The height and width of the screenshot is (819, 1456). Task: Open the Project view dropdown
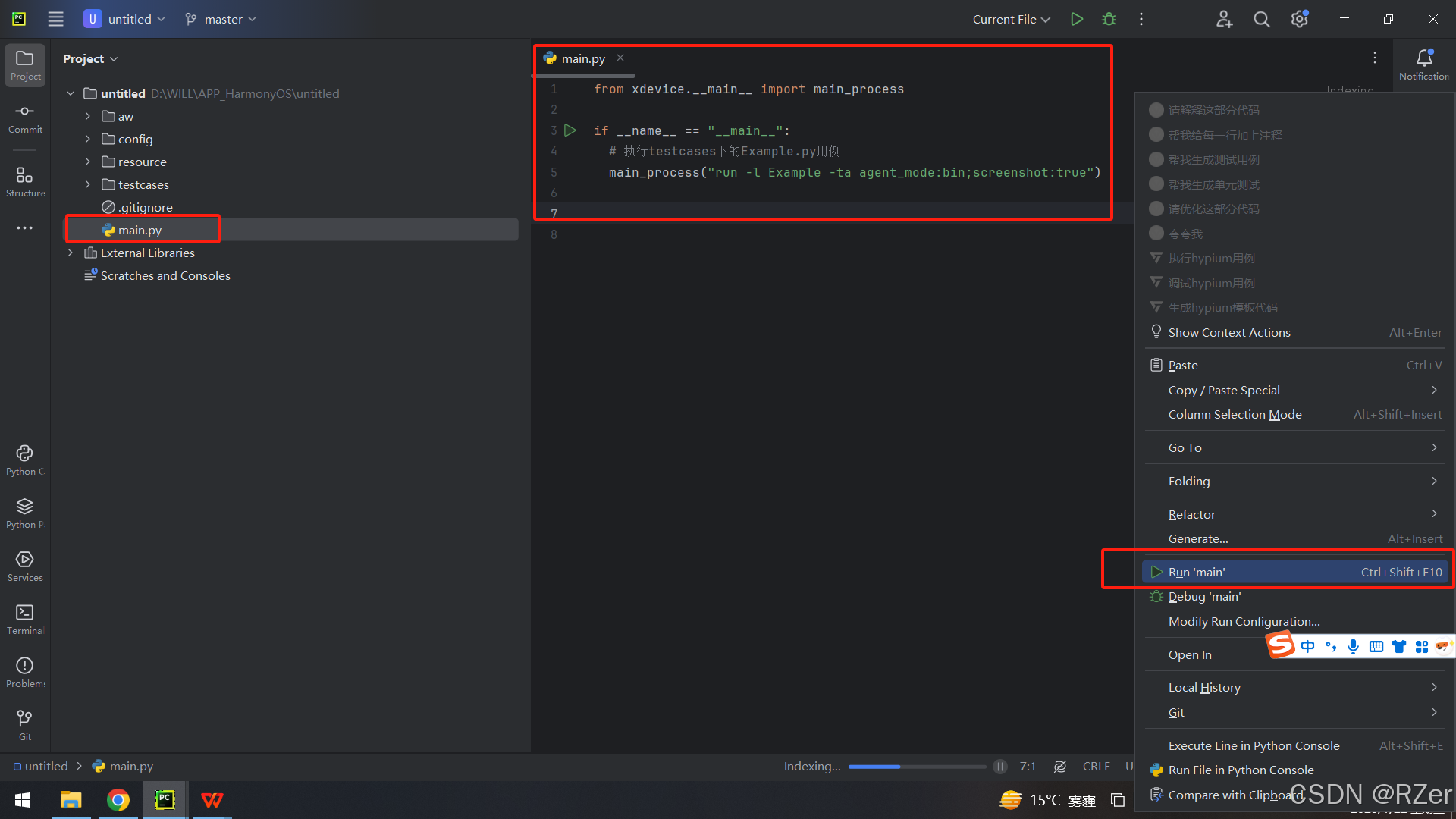(x=90, y=58)
